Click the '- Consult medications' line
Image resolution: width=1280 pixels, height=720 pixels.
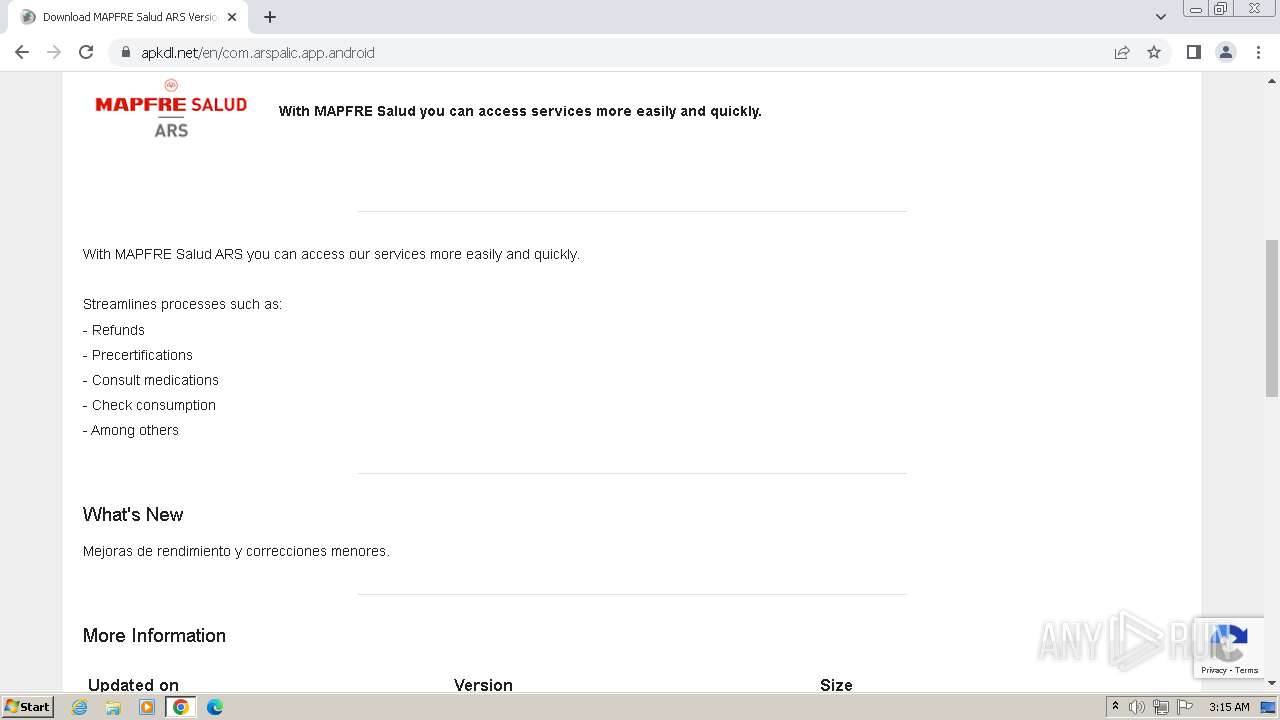point(151,380)
